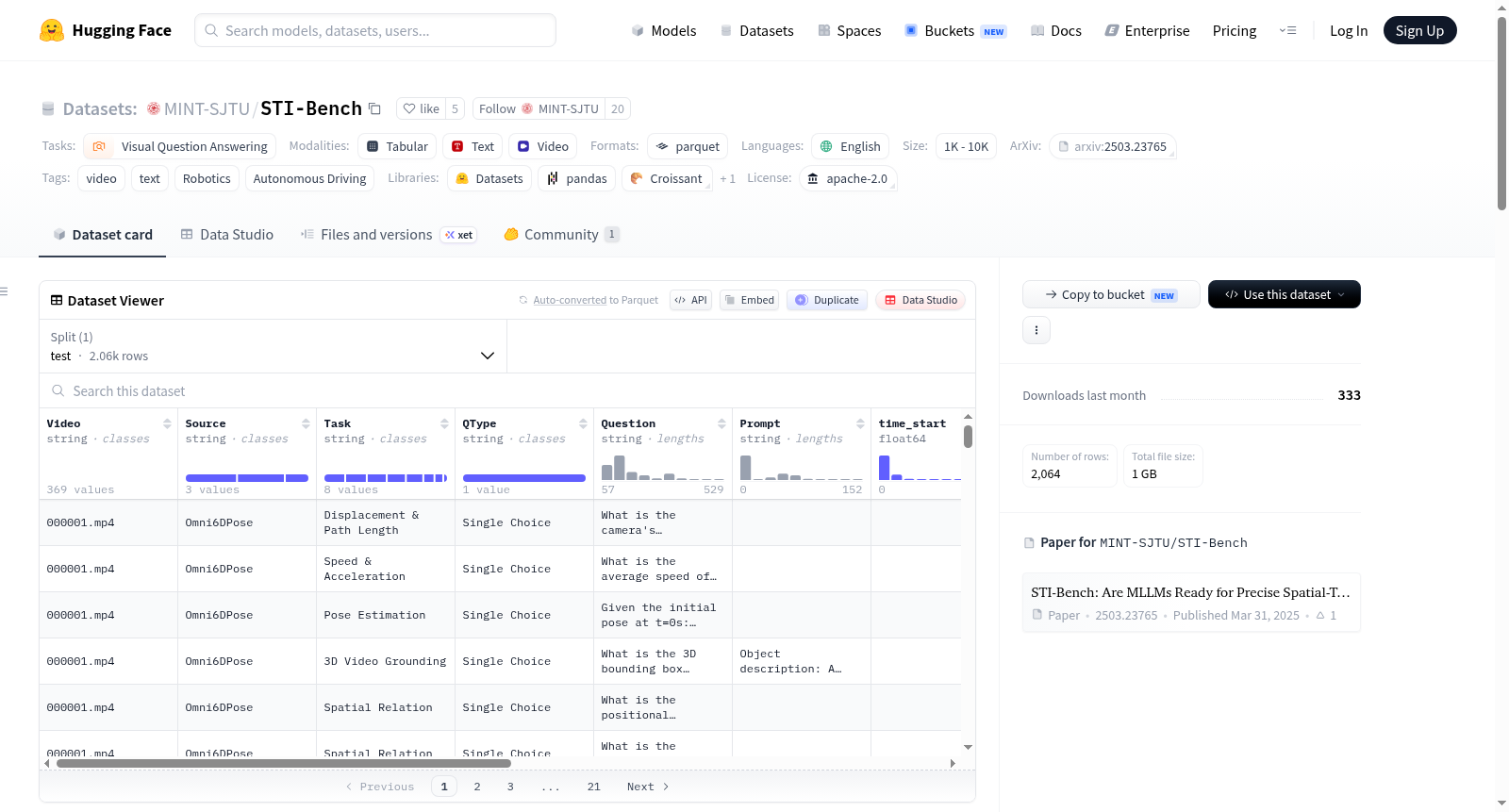1509x812 pixels.
Task: Jump to page 21 of the table
Action: [593, 787]
